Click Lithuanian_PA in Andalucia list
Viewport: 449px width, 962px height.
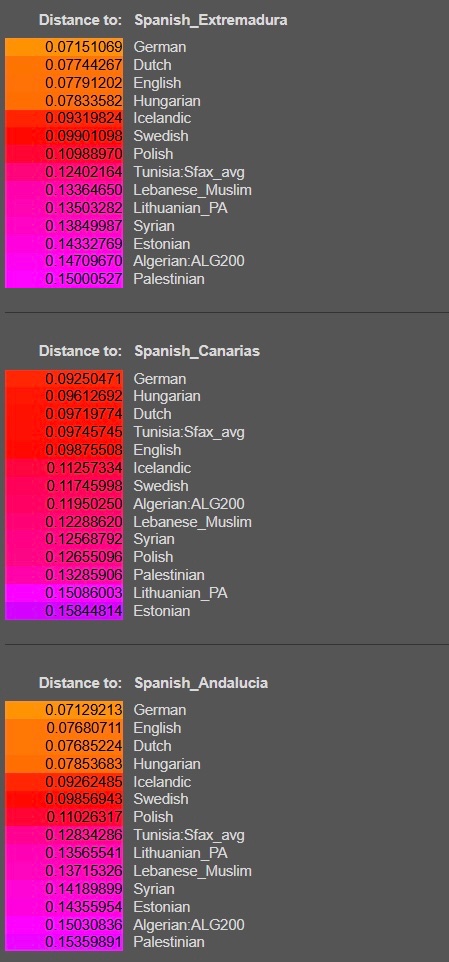click(x=180, y=853)
